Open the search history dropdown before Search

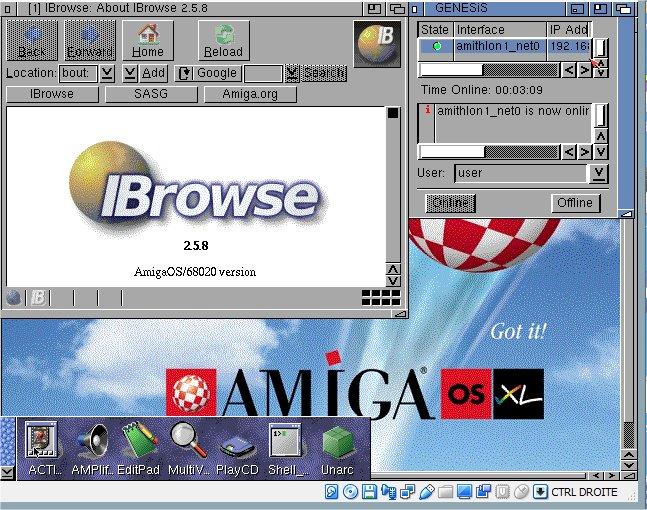coord(292,73)
